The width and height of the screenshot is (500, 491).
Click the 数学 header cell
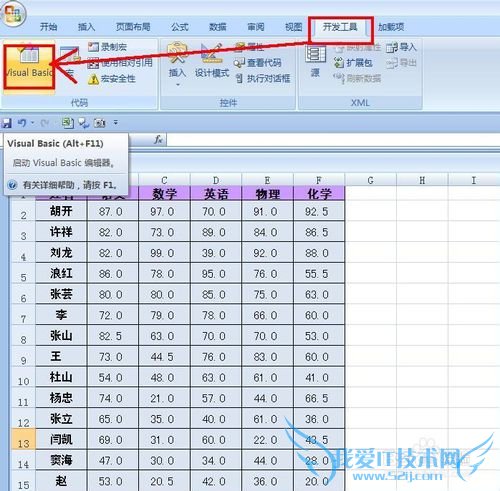[x=164, y=193]
